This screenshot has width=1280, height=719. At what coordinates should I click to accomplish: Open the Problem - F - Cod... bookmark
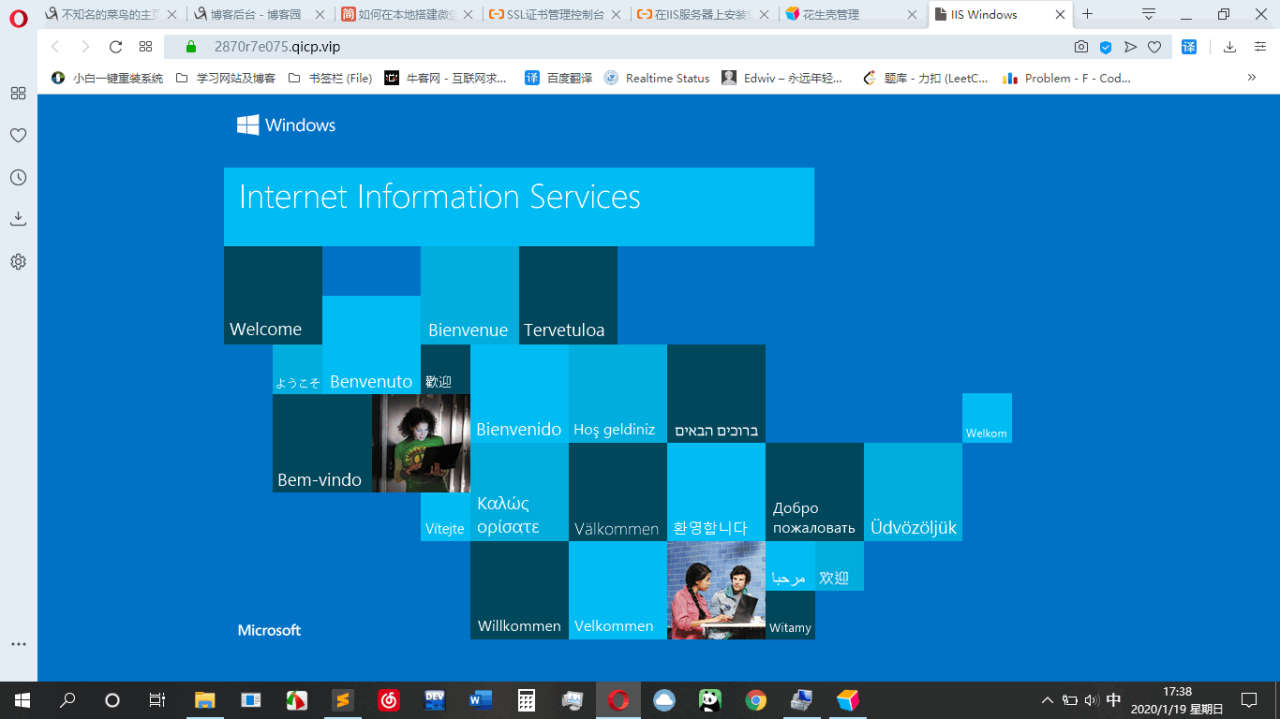[1067, 78]
